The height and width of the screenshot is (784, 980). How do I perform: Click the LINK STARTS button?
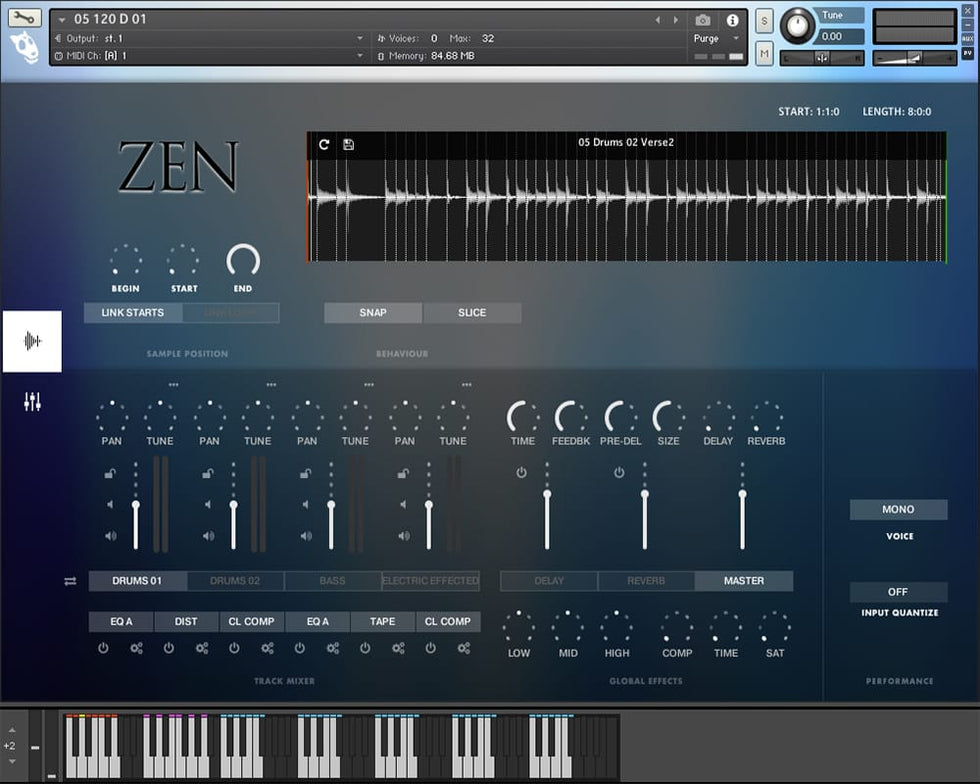pyautogui.click(x=133, y=313)
